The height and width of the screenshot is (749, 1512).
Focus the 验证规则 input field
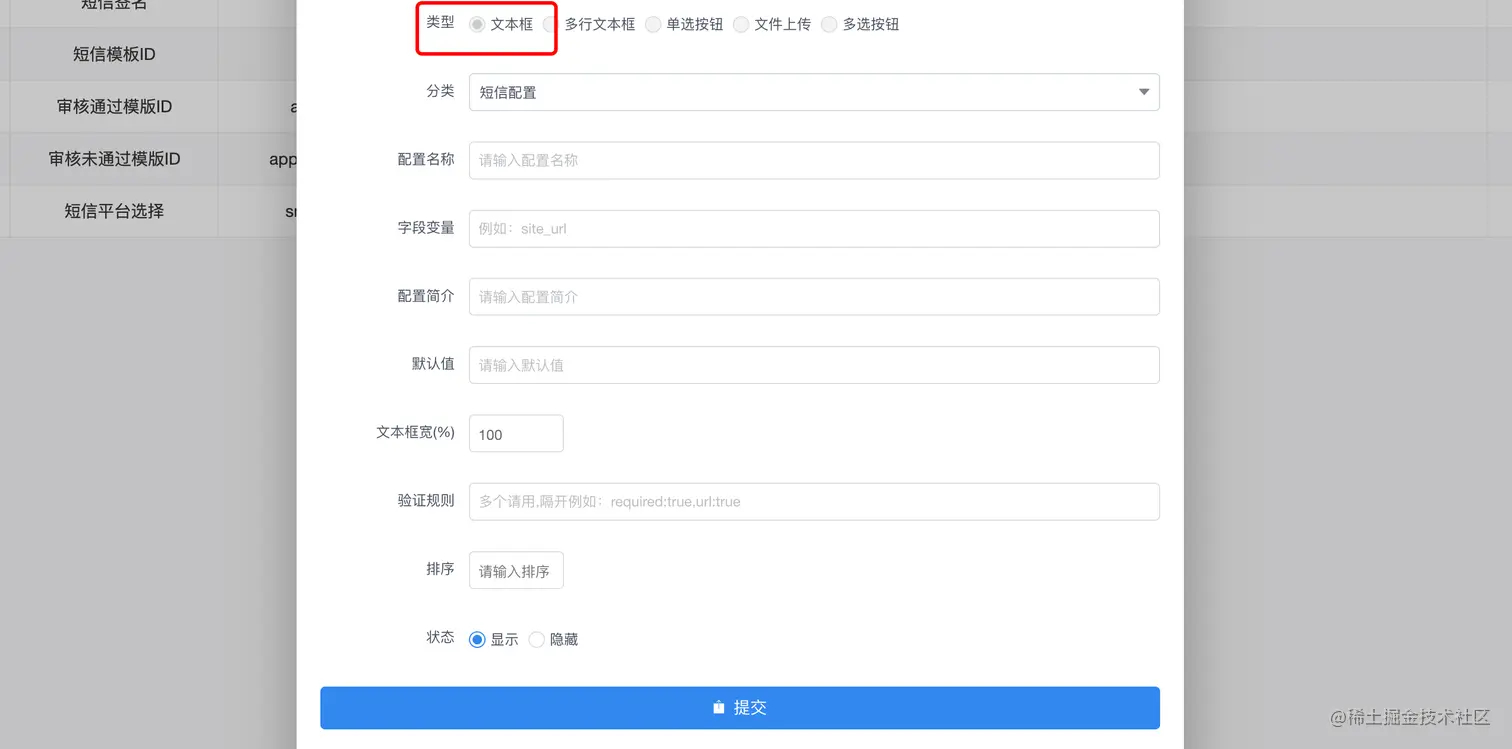[x=814, y=502]
